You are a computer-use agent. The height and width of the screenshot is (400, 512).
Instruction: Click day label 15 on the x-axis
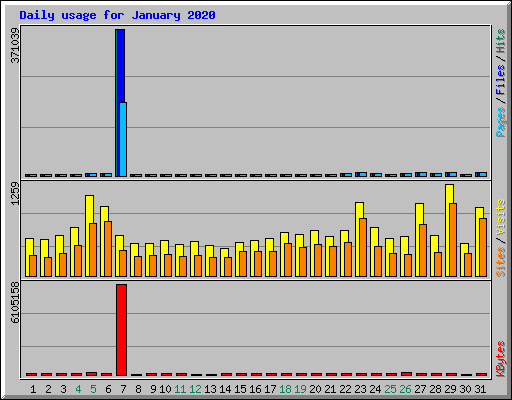point(240,389)
